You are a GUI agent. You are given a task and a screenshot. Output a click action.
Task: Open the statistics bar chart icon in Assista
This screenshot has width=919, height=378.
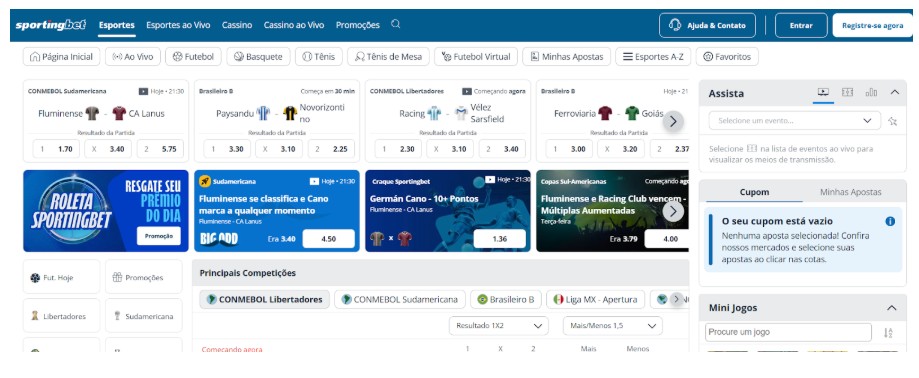pyautogui.click(x=872, y=93)
